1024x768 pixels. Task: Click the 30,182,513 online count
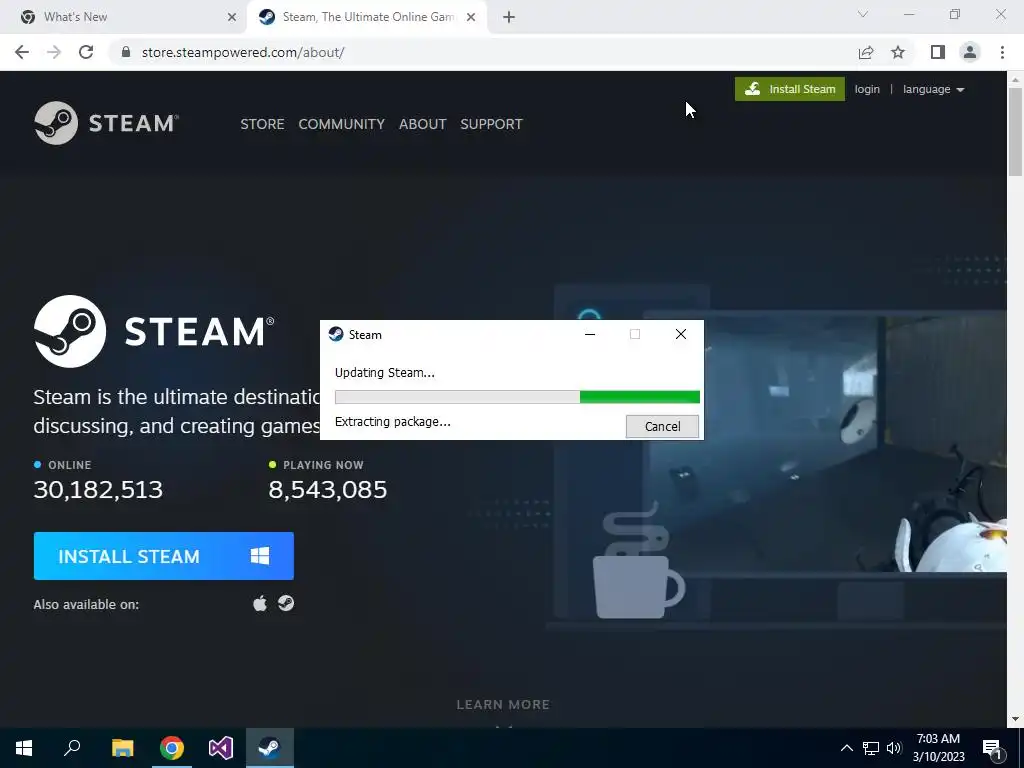click(x=98, y=489)
